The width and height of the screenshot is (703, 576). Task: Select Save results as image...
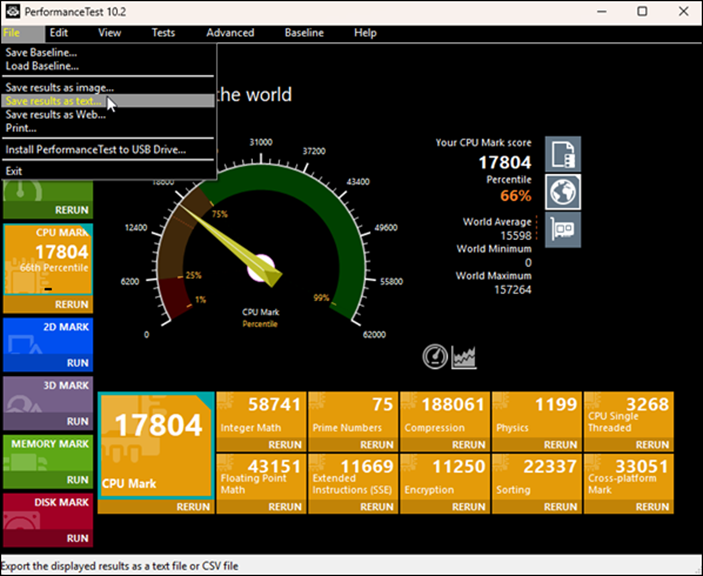[x=108, y=87]
